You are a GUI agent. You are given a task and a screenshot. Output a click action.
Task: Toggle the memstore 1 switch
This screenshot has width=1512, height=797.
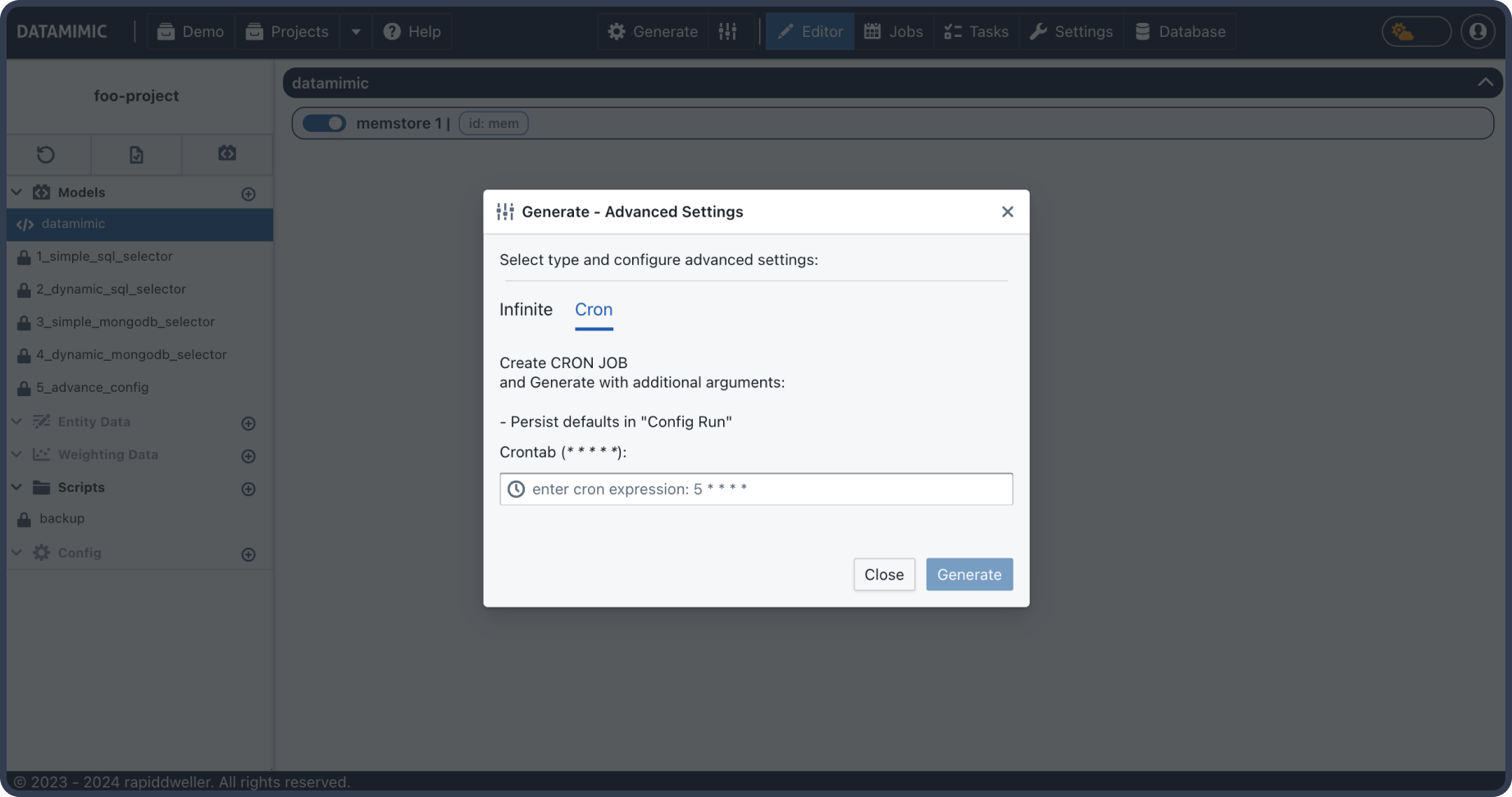click(324, 123)
